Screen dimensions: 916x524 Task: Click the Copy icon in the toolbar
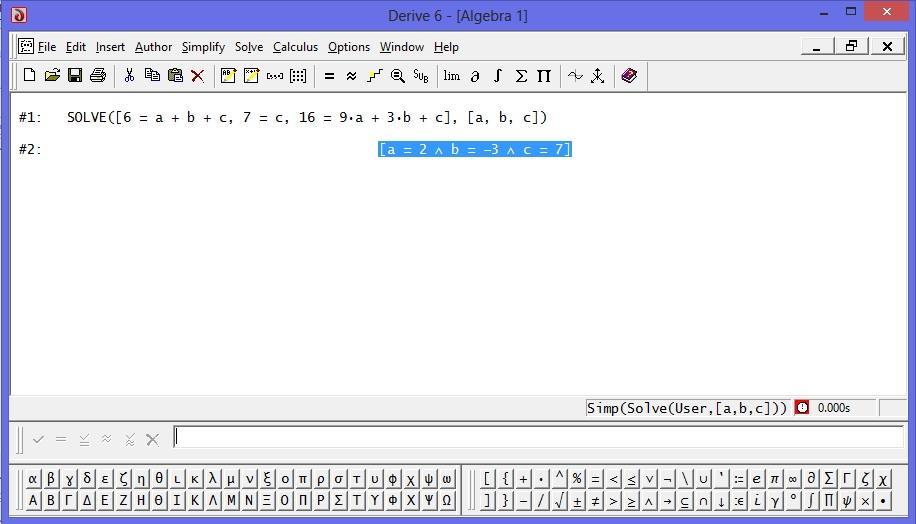click(152, 75)
